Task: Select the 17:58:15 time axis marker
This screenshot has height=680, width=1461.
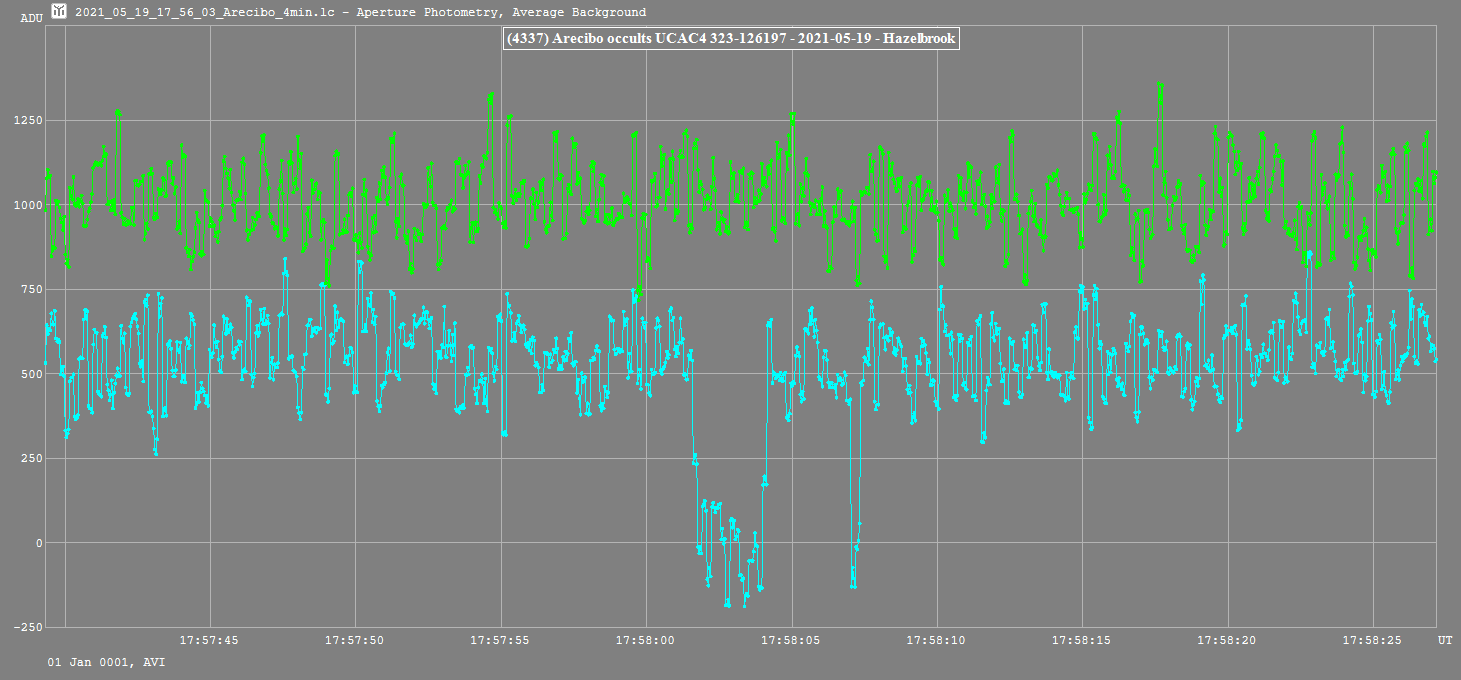Action: pyautogui.click(x=1082, y=639)
